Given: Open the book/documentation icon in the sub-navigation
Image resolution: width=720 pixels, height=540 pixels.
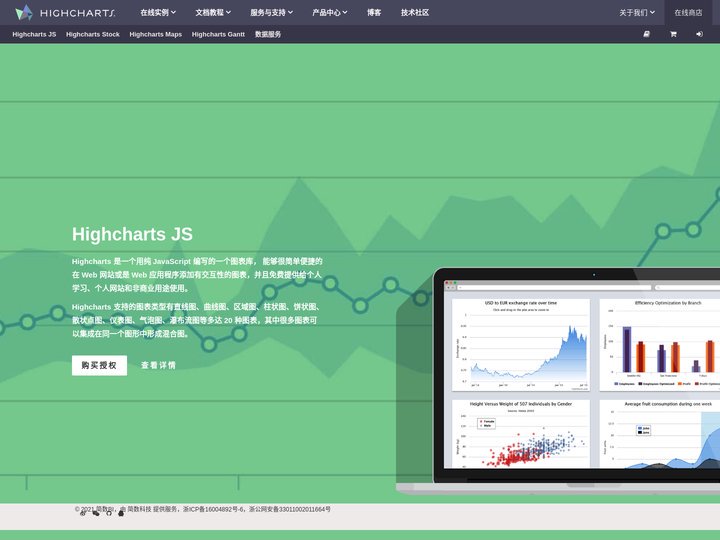Looking at the screenshot, I should pos(647,34).
